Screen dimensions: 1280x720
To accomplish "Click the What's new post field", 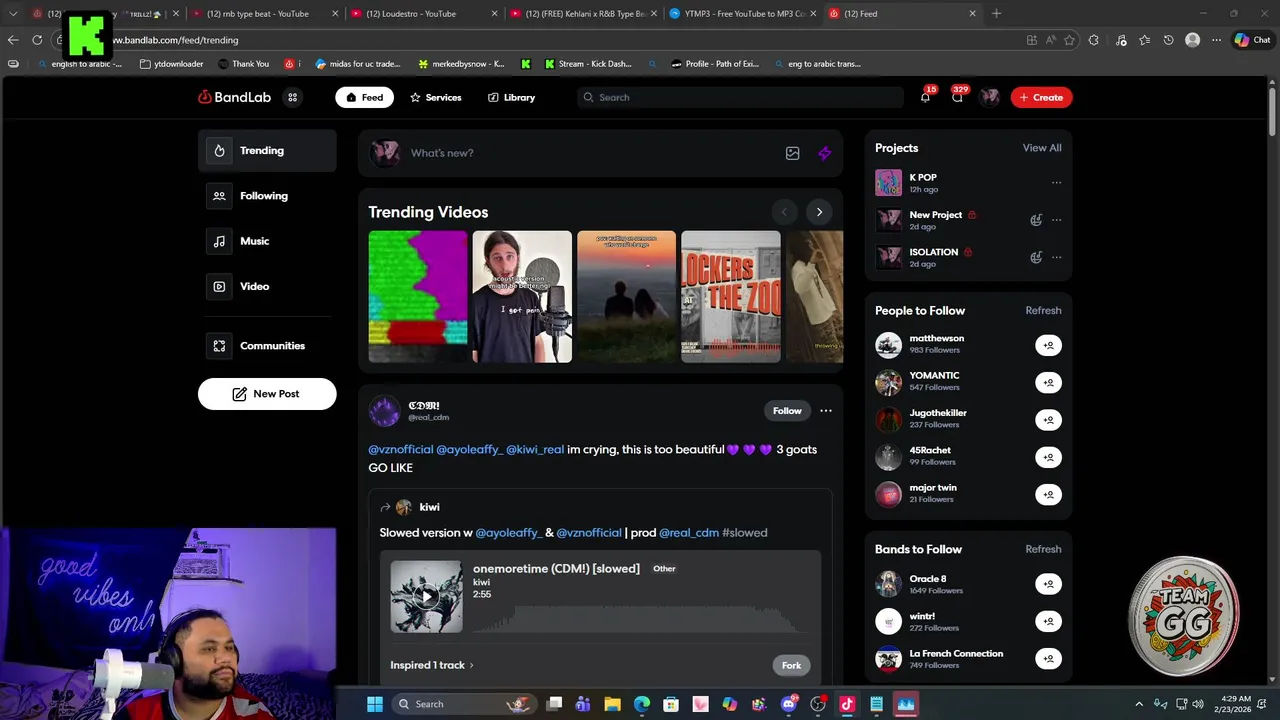I will click(590, 153).
